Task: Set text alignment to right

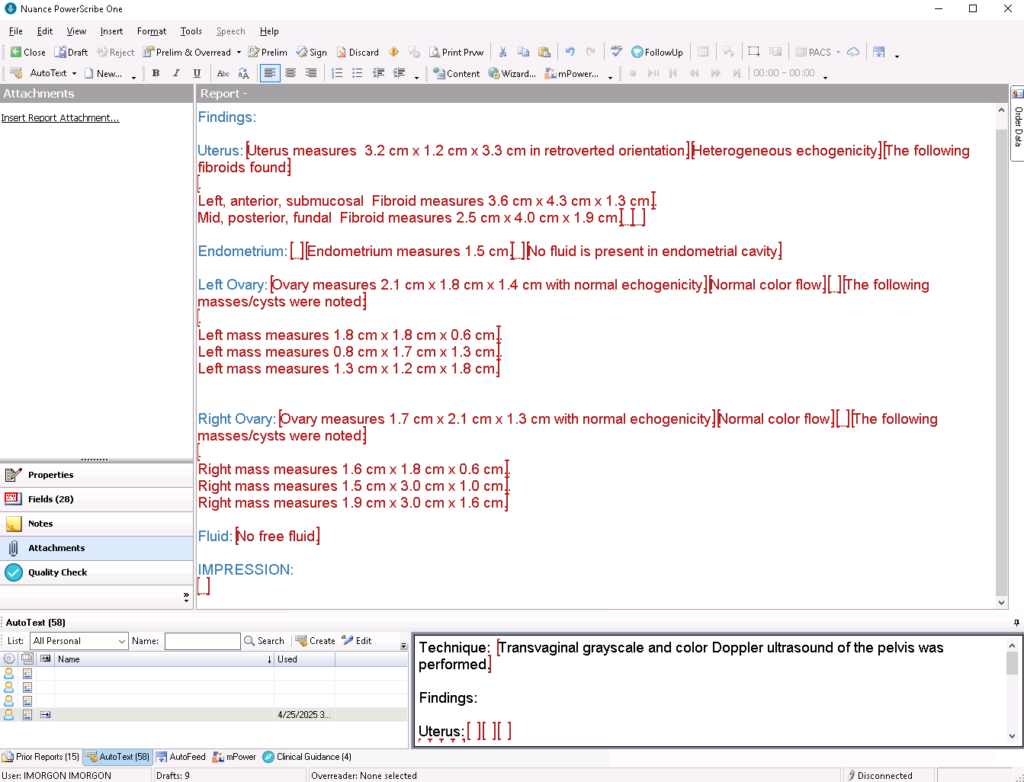Action: click(x=311, y=73)
